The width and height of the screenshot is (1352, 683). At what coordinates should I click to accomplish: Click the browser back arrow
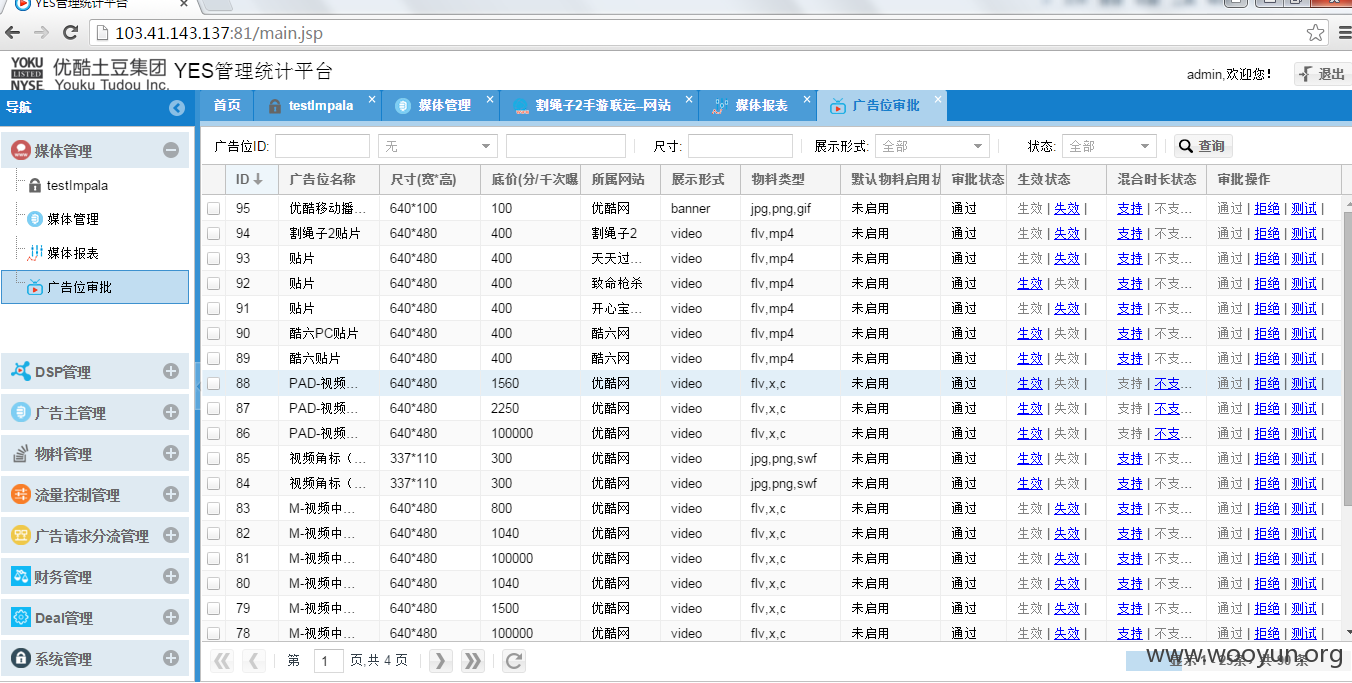tap(13, 33)
